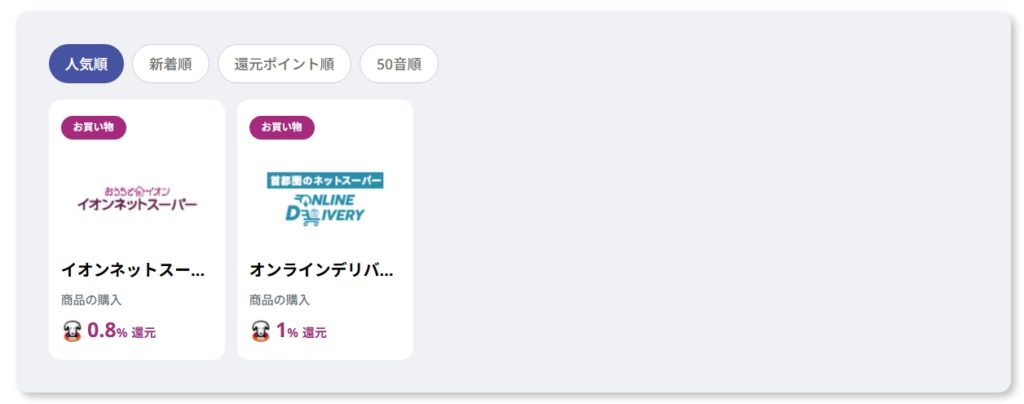Open the イオンネットスー… card title
The image size is (1024, 404).
tap(133, 270)
